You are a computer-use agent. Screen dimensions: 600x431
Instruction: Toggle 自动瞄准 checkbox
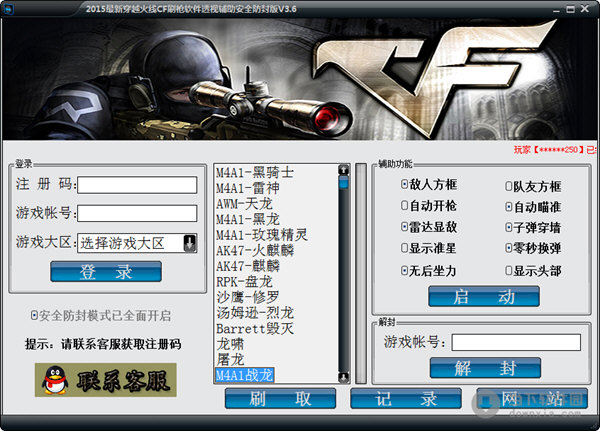509,207
